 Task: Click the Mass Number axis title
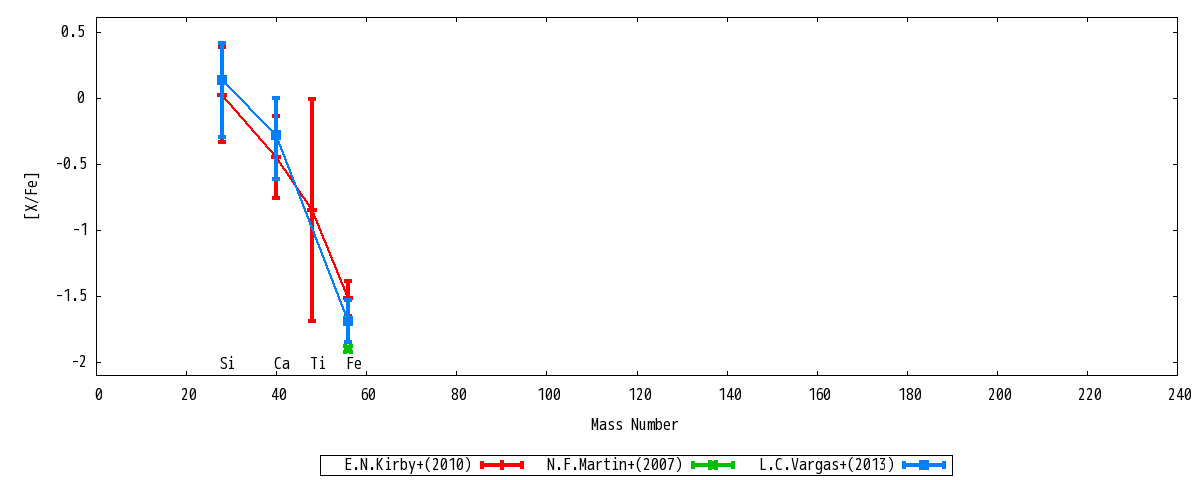pos(634,425)
